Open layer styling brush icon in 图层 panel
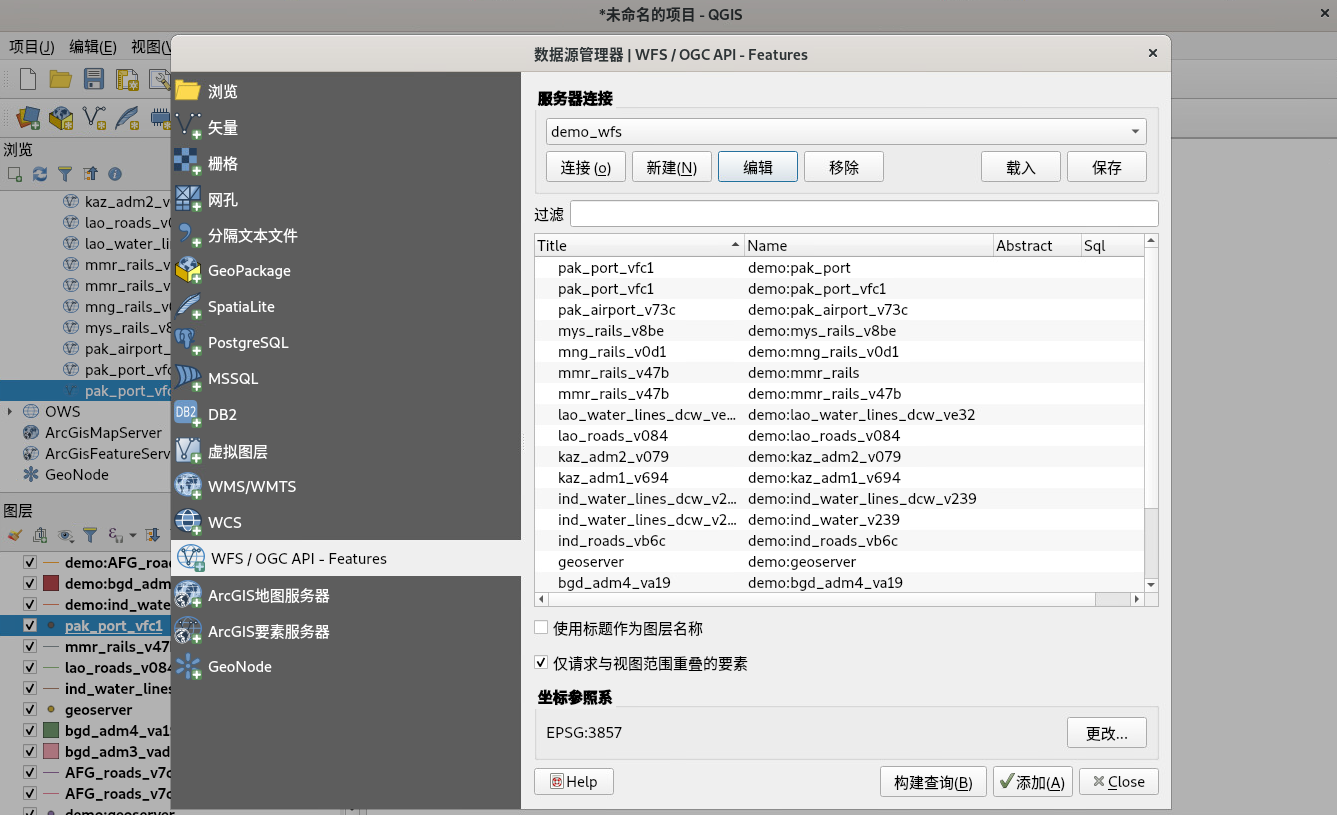The height and width of the screenshot is (815, 1337). [14, 535]
